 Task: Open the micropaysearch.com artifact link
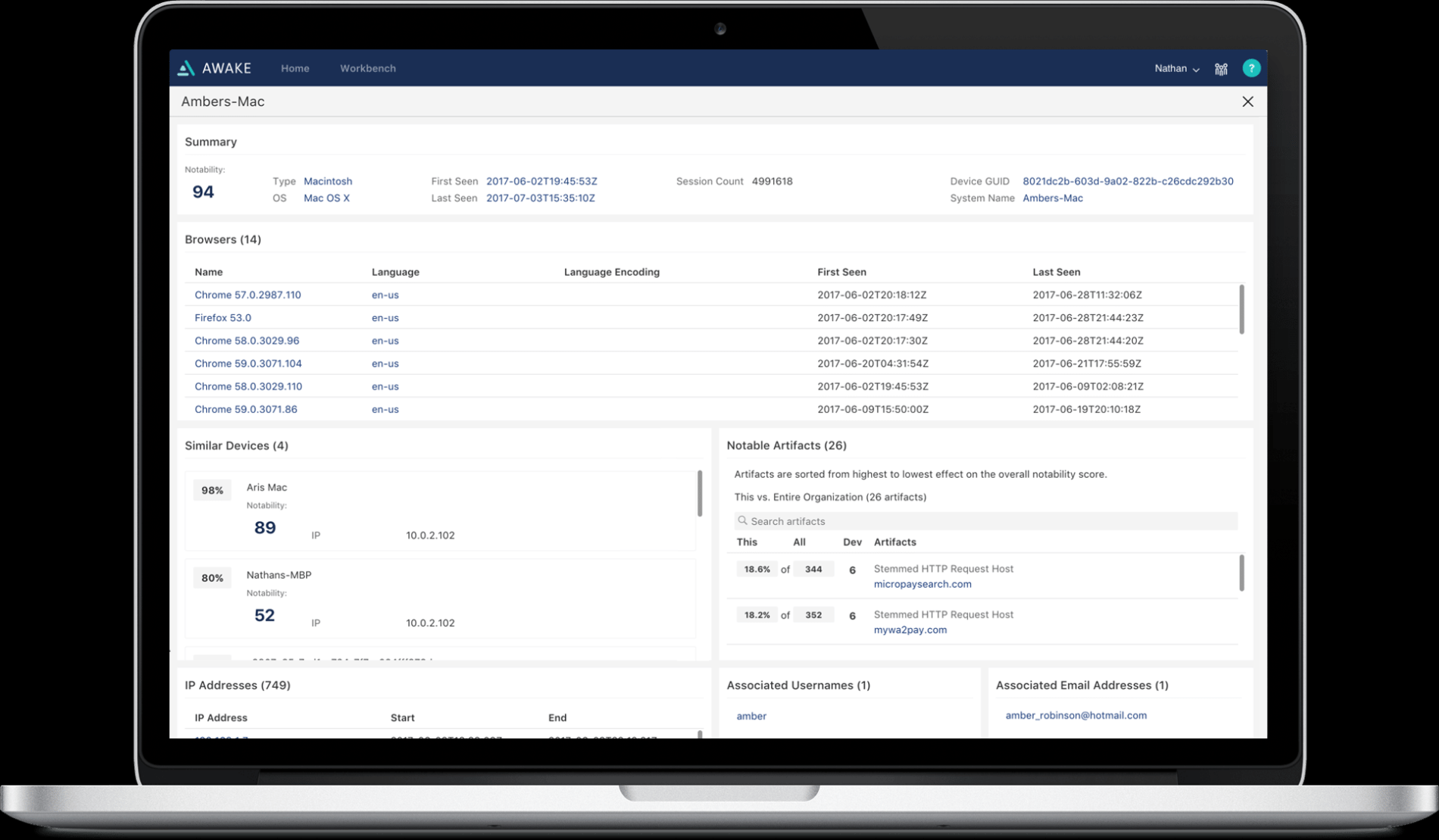pos(922,584)
